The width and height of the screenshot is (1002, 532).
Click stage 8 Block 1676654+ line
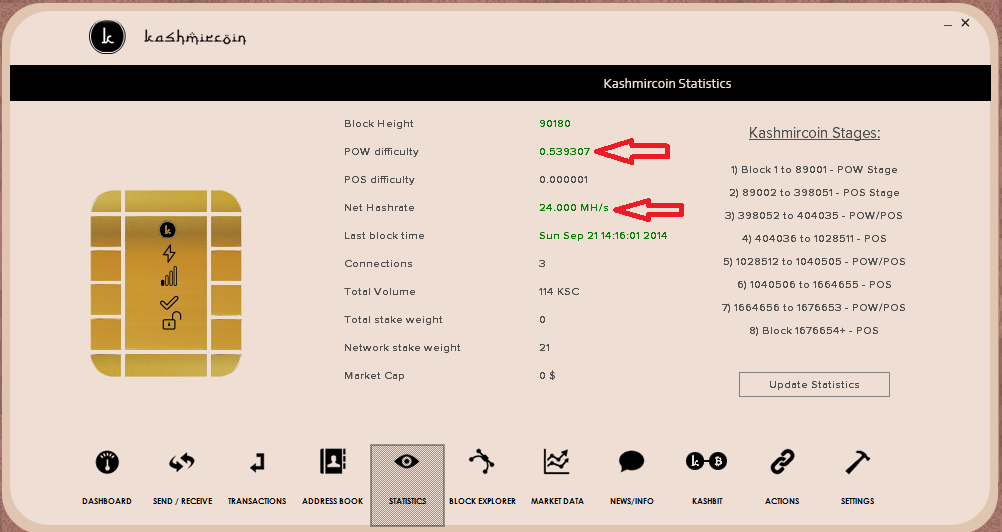click(x=814, y=331)
